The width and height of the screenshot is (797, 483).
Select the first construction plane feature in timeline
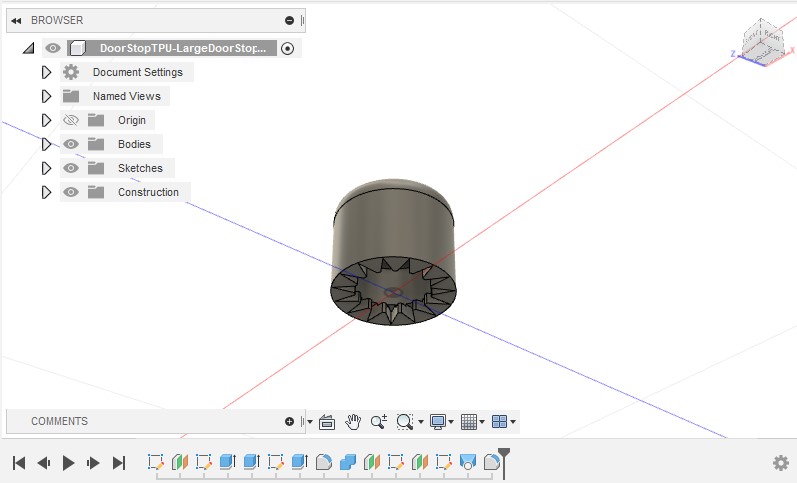coord(179,462)
